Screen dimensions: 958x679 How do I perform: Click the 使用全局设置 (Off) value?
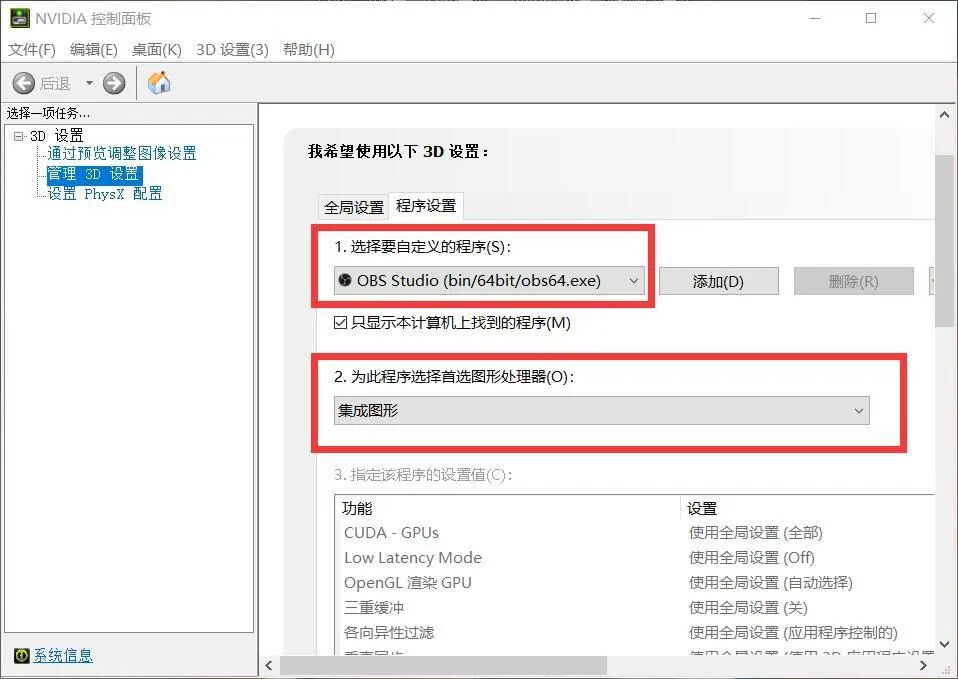tap(752, 558)
